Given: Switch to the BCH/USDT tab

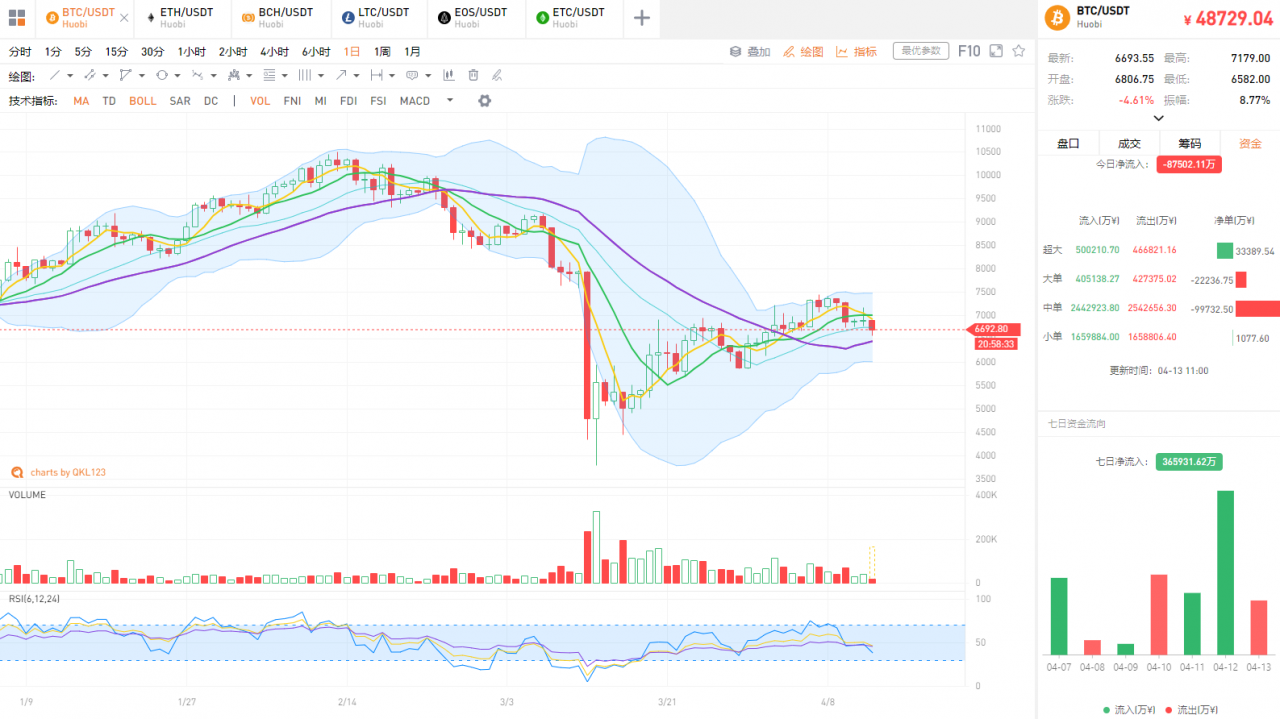Looking at the screenshot, I should coord(279,18).
